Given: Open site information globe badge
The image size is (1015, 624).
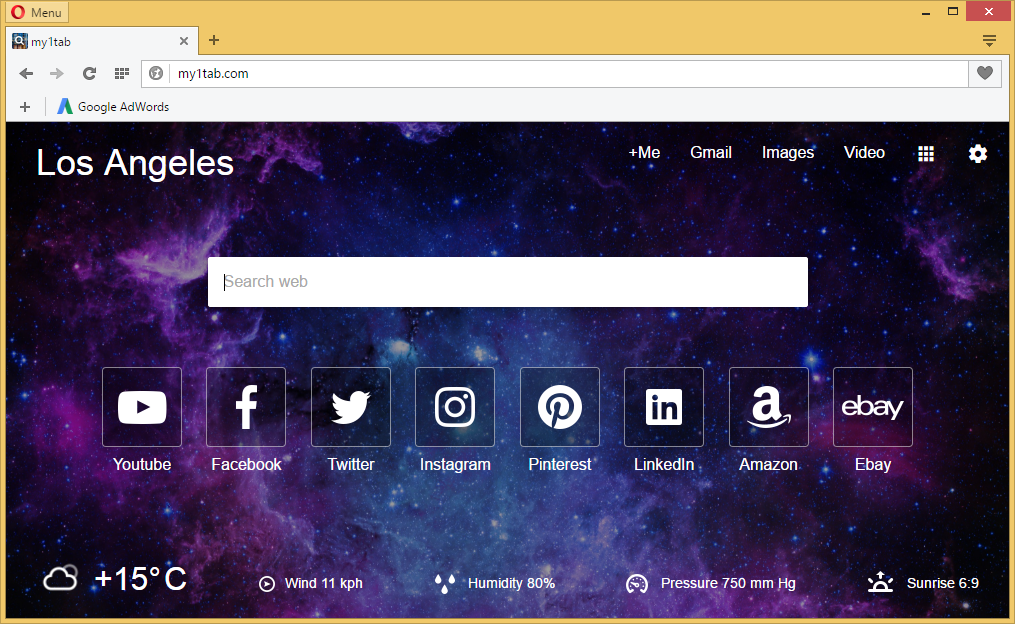Looking at the screenshot, I should (156, 74).
